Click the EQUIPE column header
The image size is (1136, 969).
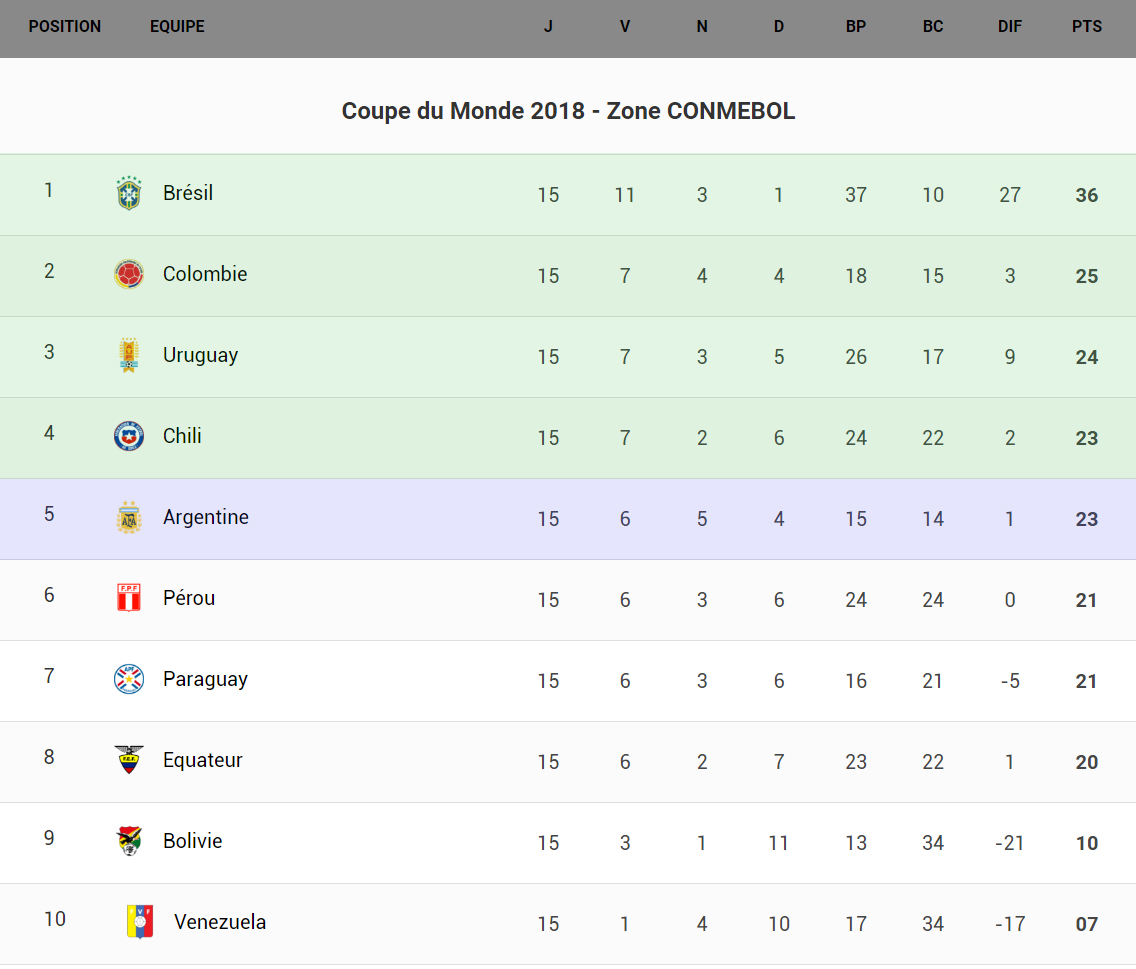pyautogui.click(x=177, y=27)
